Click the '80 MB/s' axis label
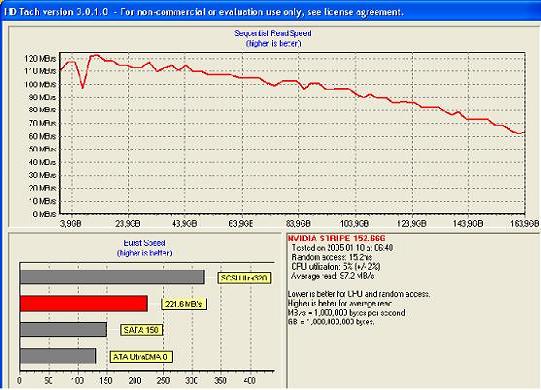 (x=42, y=110)
